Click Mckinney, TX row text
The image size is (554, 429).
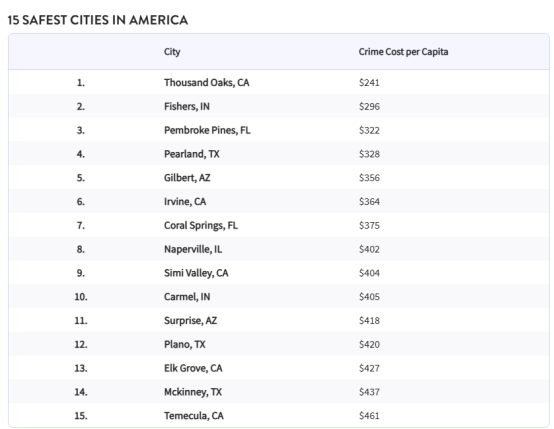pos(193,392)
